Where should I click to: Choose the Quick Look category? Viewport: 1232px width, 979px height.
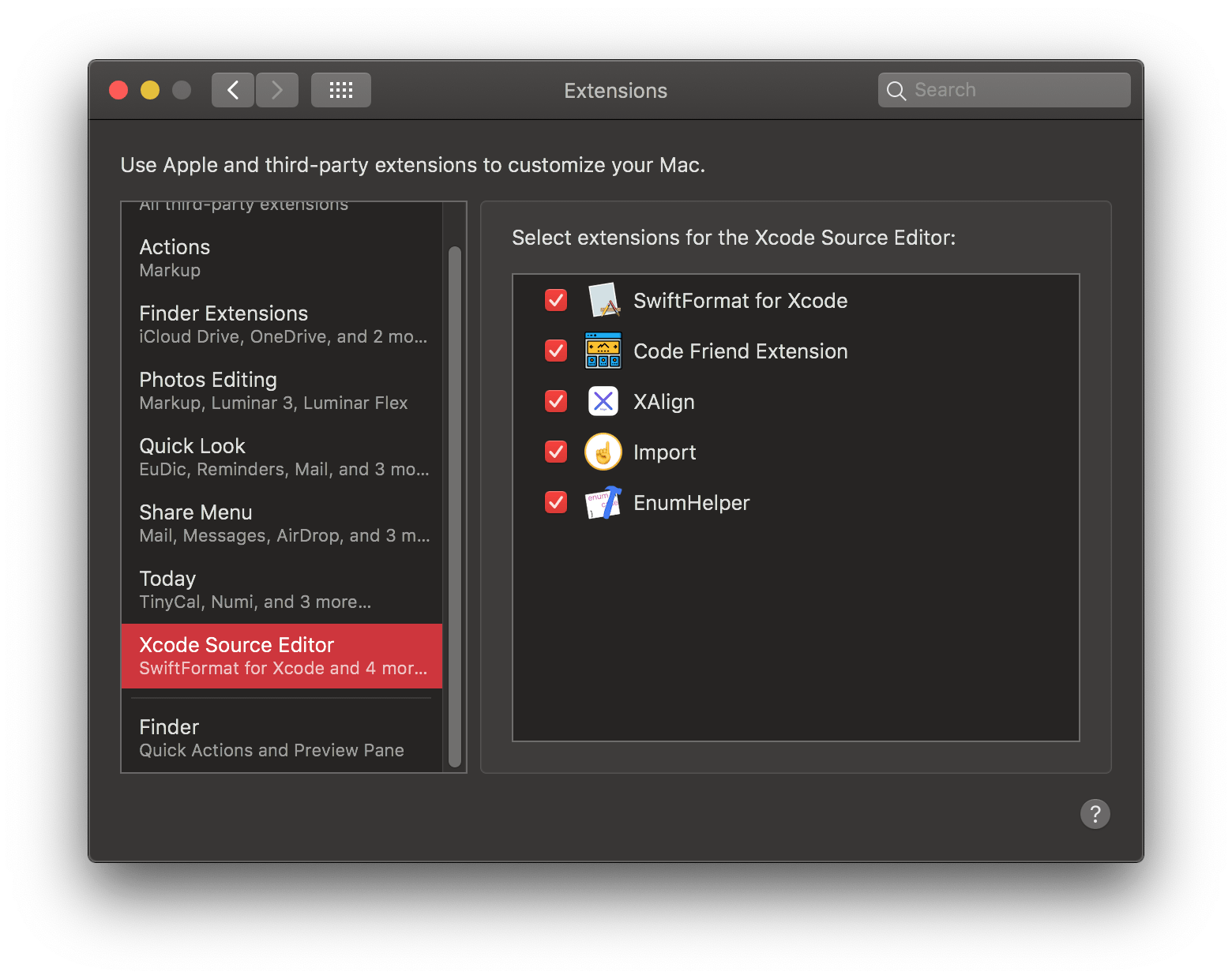tap(282, 457)
